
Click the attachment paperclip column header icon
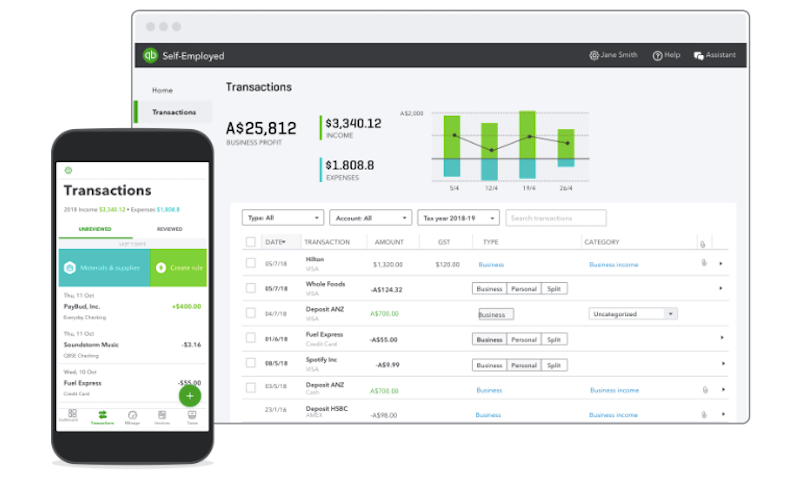(703, 244)
